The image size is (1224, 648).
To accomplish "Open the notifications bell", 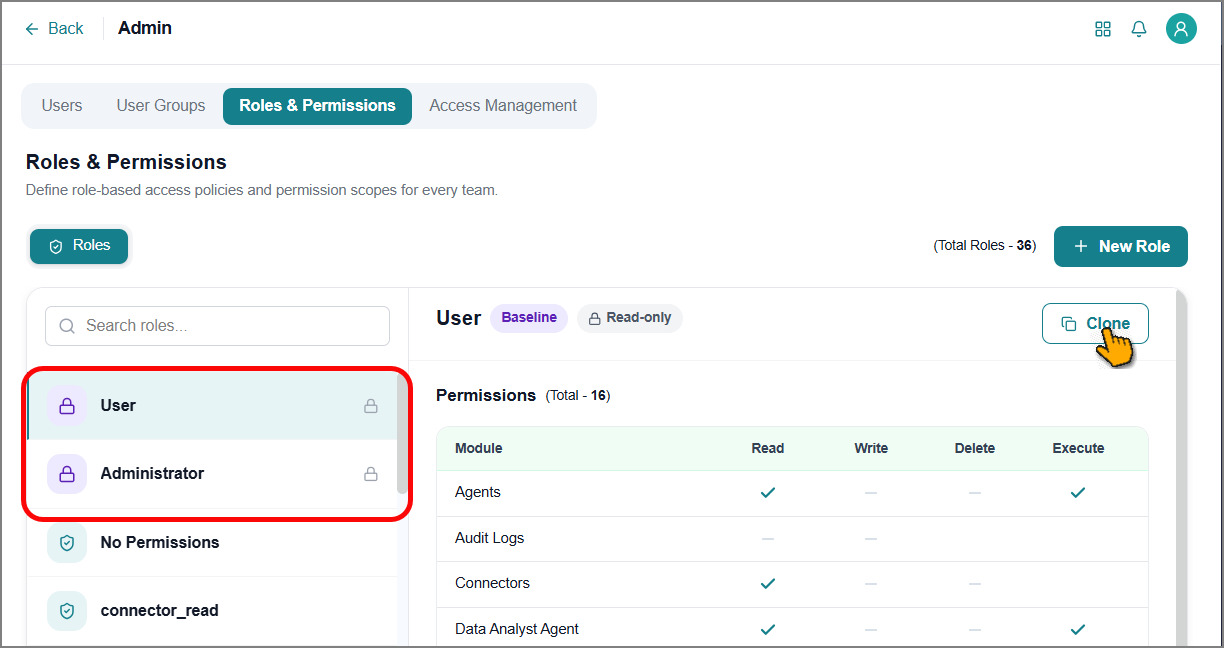I will (x=1139, y=29).
